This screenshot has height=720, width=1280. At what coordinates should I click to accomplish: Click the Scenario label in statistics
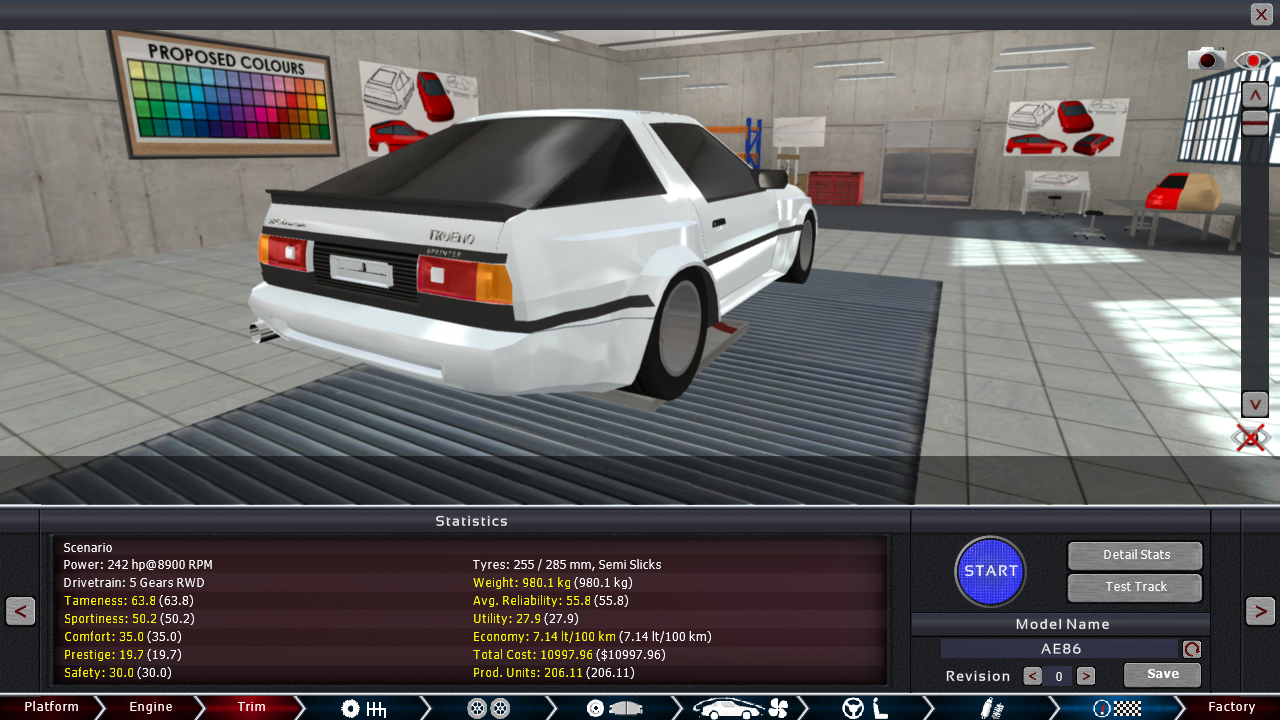click(88, 547)
